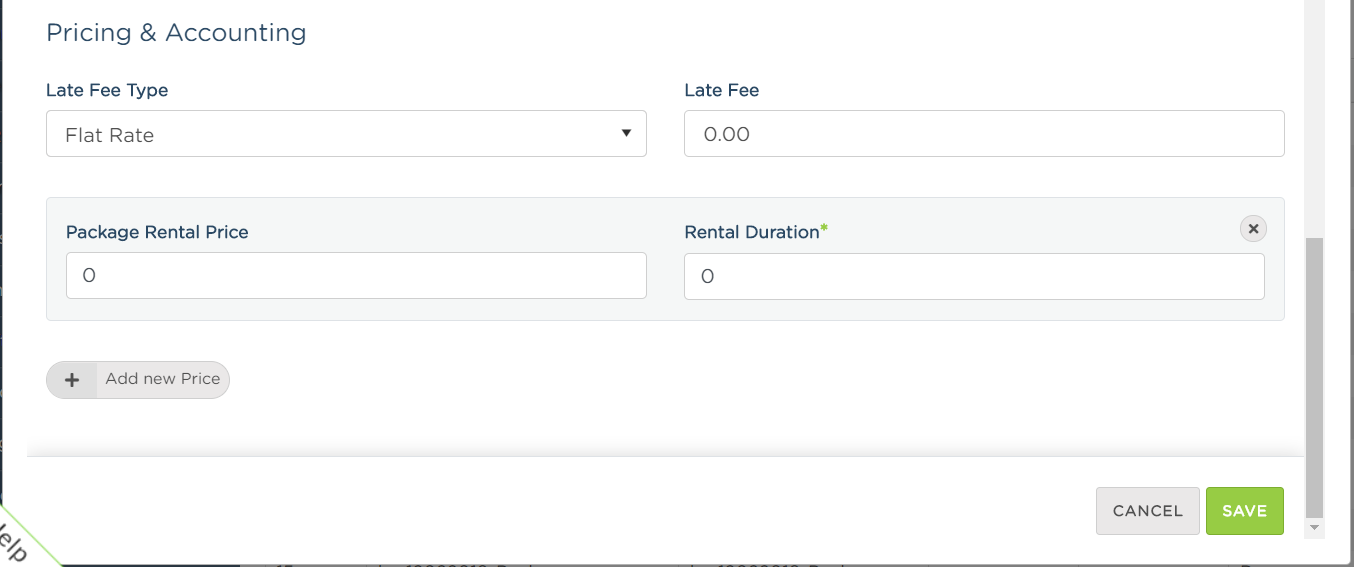Click the plus icon beside Add new Price
This screenshot has width=1354, height=567.
point(72,380)
